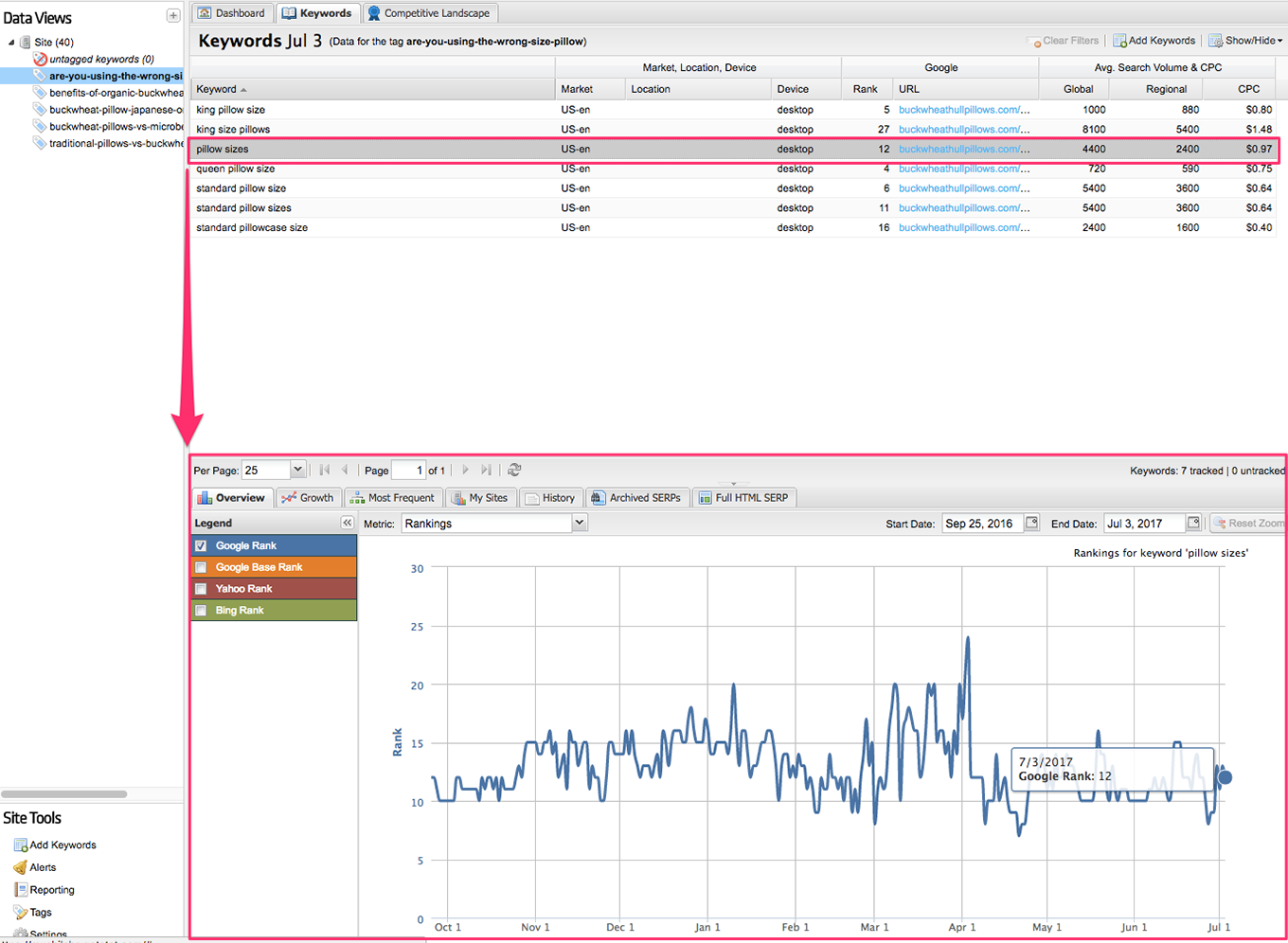Click the Page number input field

click(x=407, y=470)
